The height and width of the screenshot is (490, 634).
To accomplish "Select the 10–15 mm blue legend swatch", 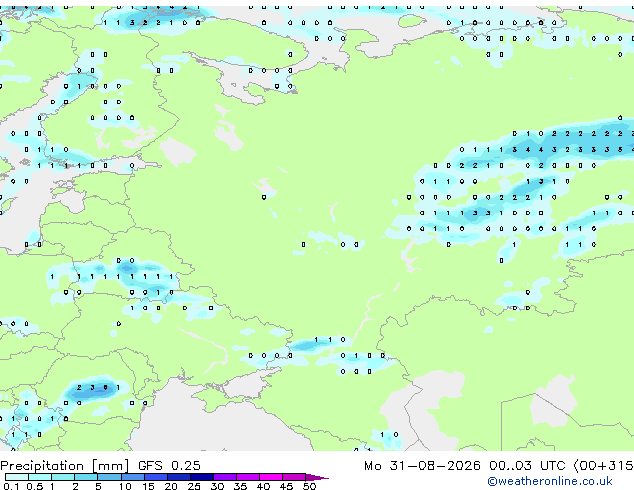I will (x=133, y=477).
